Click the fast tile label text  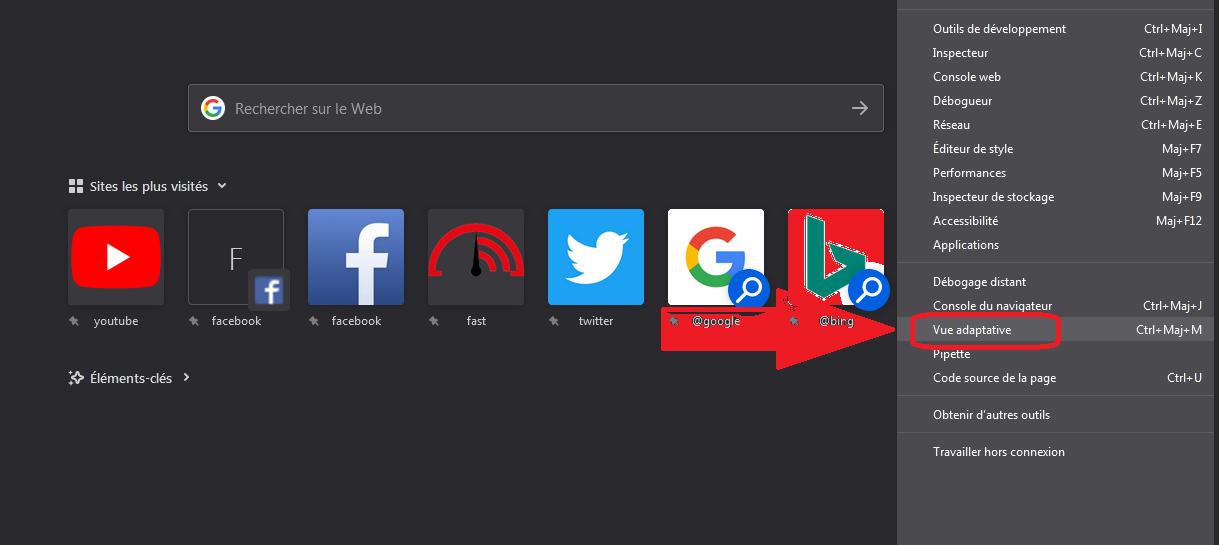pyautogui.click(x=476, y=321)
